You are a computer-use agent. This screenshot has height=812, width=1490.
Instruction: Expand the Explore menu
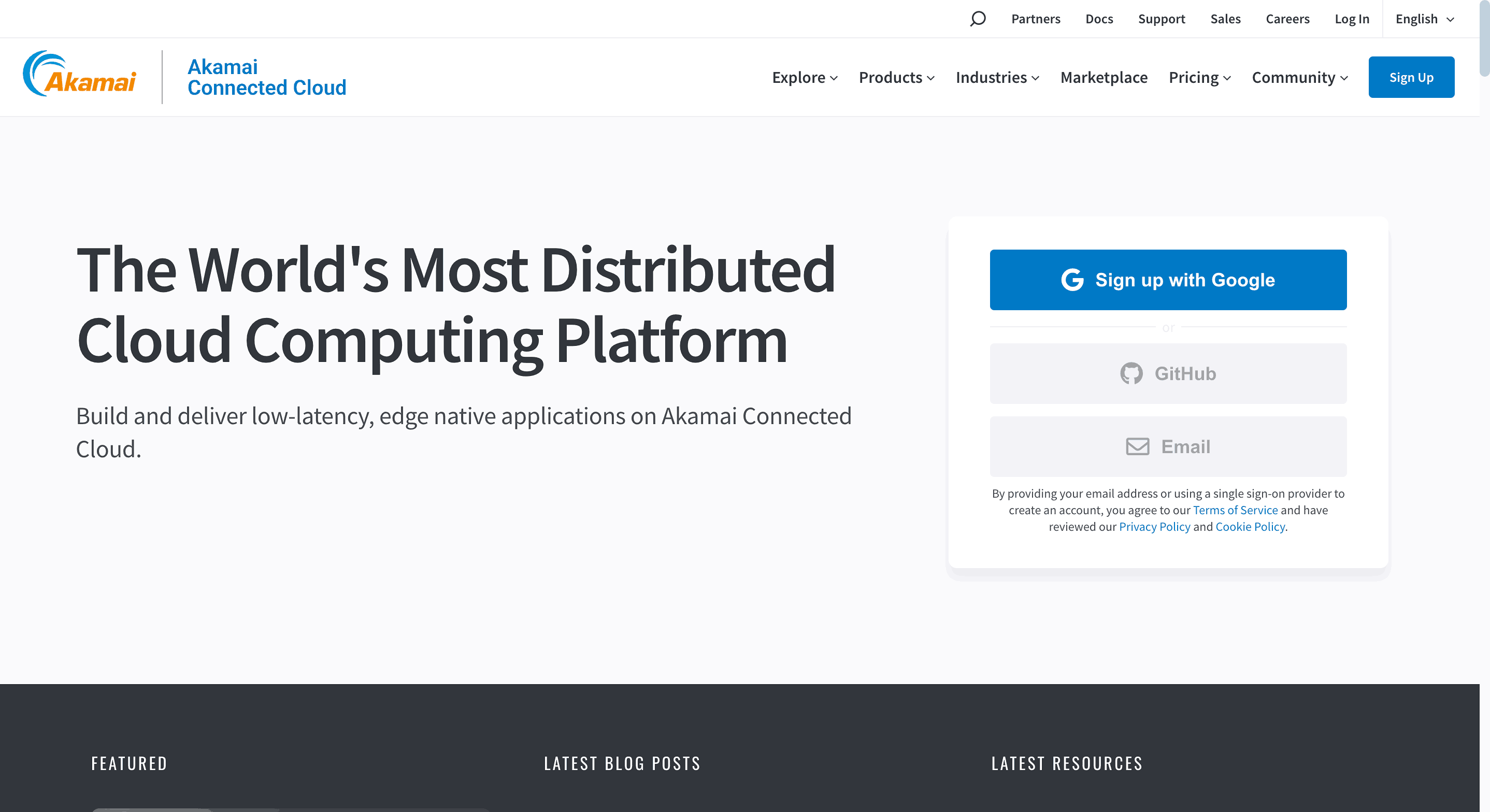pyautogui.click(x=804, y=78)
